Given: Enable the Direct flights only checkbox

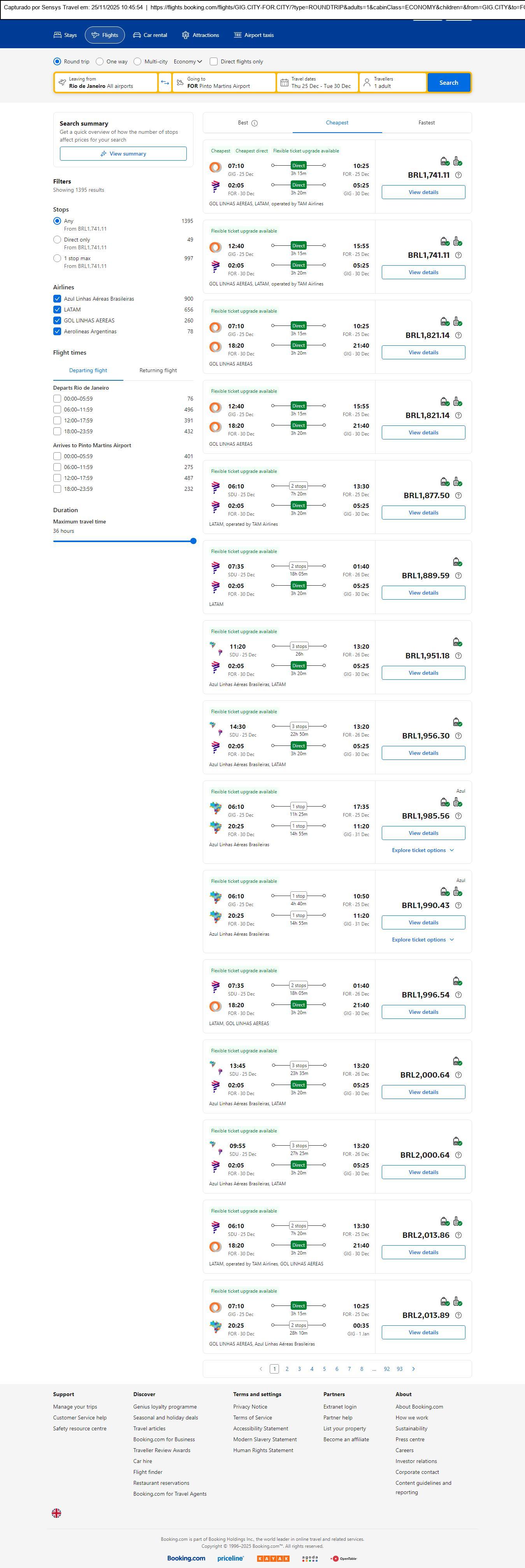Looking at the screenshot, I should [x=214, y=61].
